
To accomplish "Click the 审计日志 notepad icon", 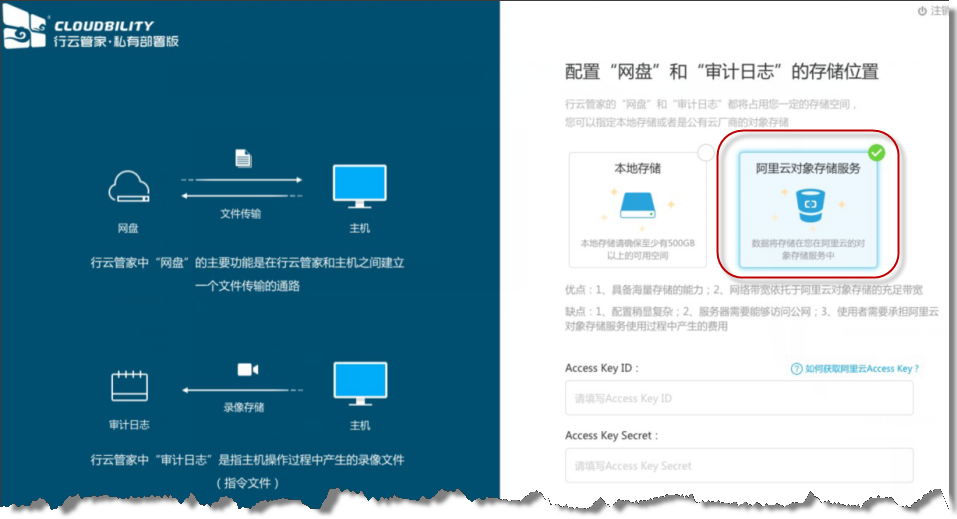I will click(x=129, y=385).
